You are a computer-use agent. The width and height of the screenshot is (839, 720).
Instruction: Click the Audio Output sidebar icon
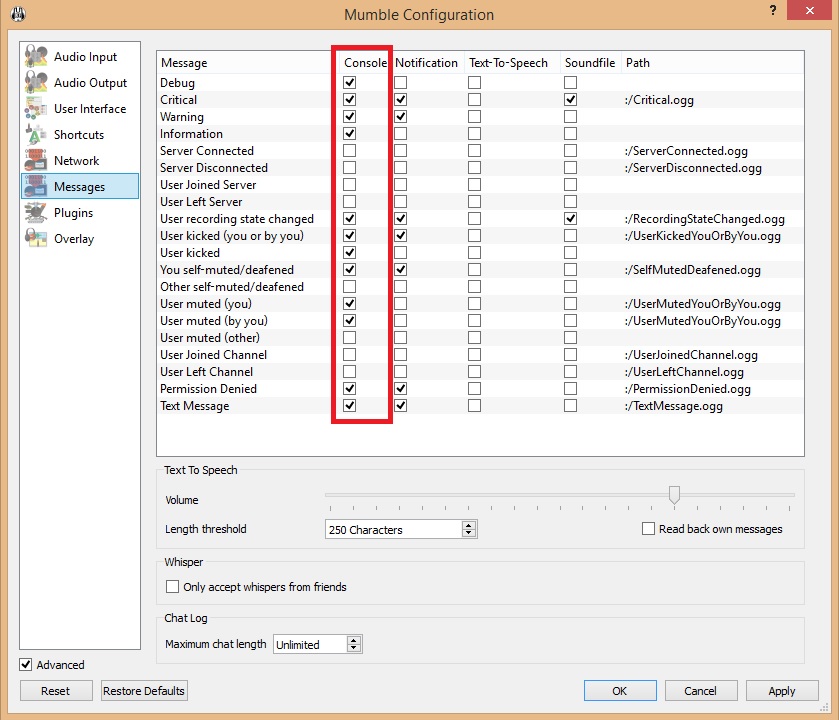[x=36, y=82]
